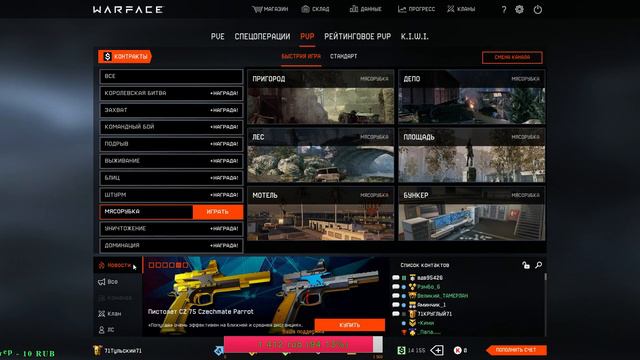Select the Стандарт sub-tab
The image size is (640, 360).
(343, 57)
